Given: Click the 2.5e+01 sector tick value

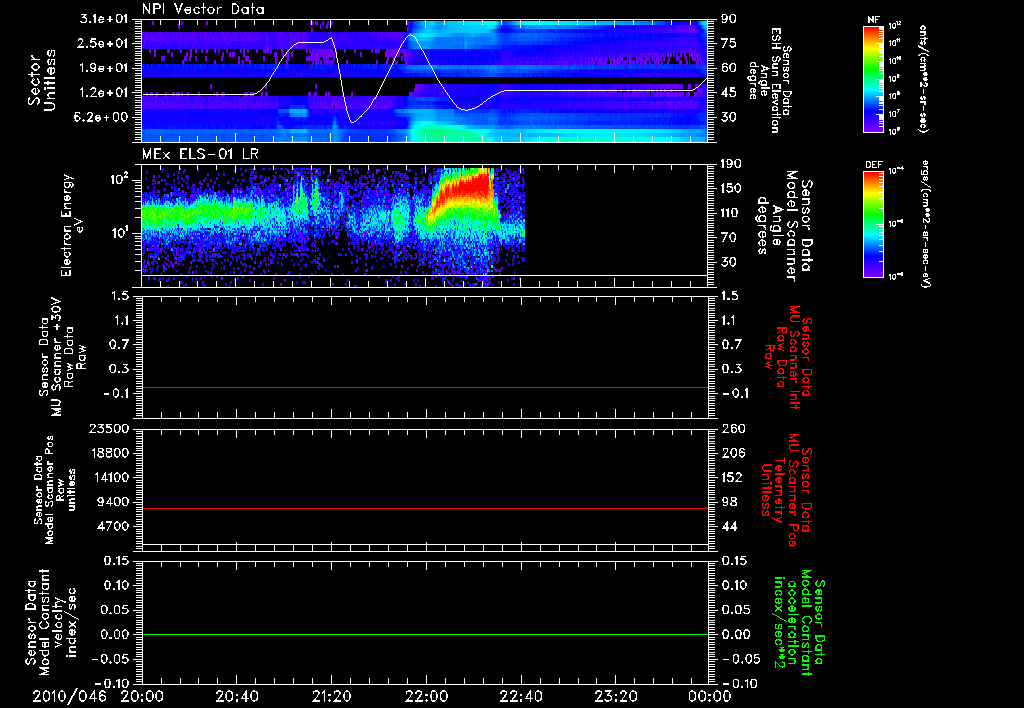Looking at the screenshot, I should [x=104, y=43].
